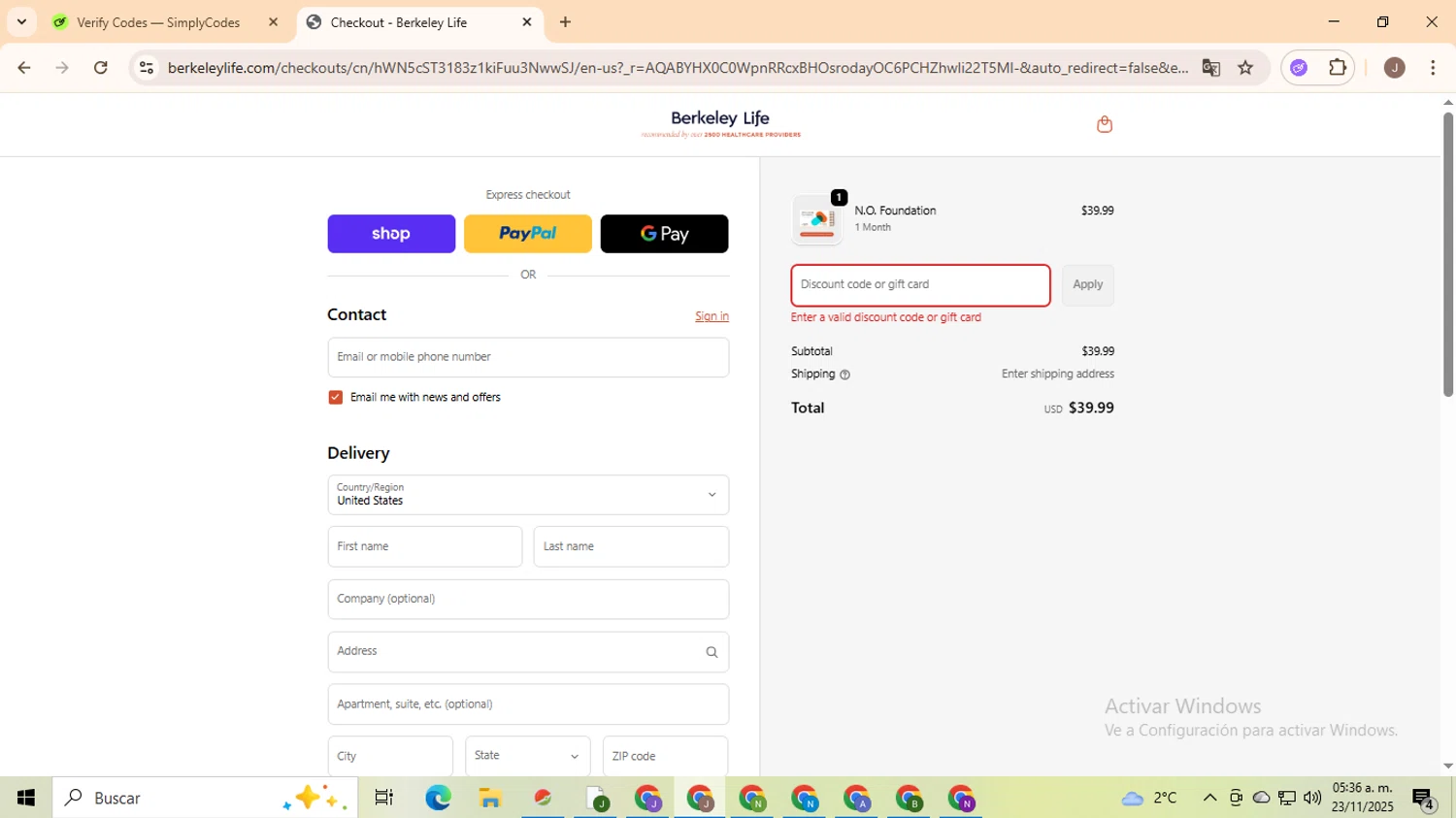Click the address search magnifier icon
Image resolution: width=1456 pixels, height=818 pixels.
click(711, 652)
